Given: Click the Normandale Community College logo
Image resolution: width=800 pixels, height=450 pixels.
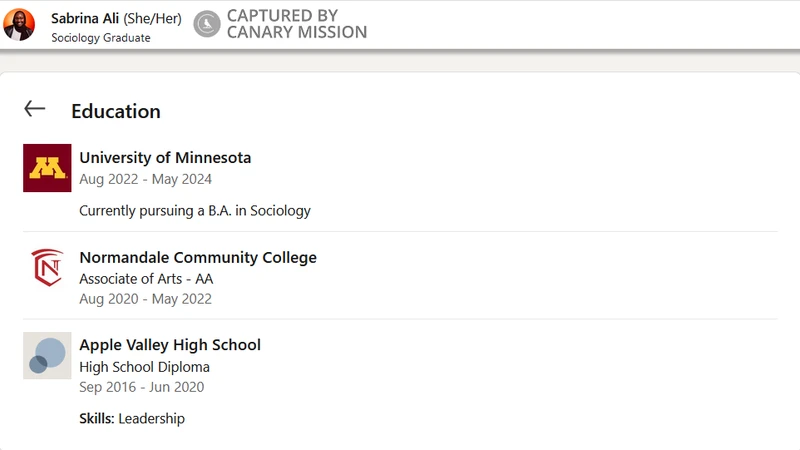Looking at the screenshot, I should pos(47,267).
